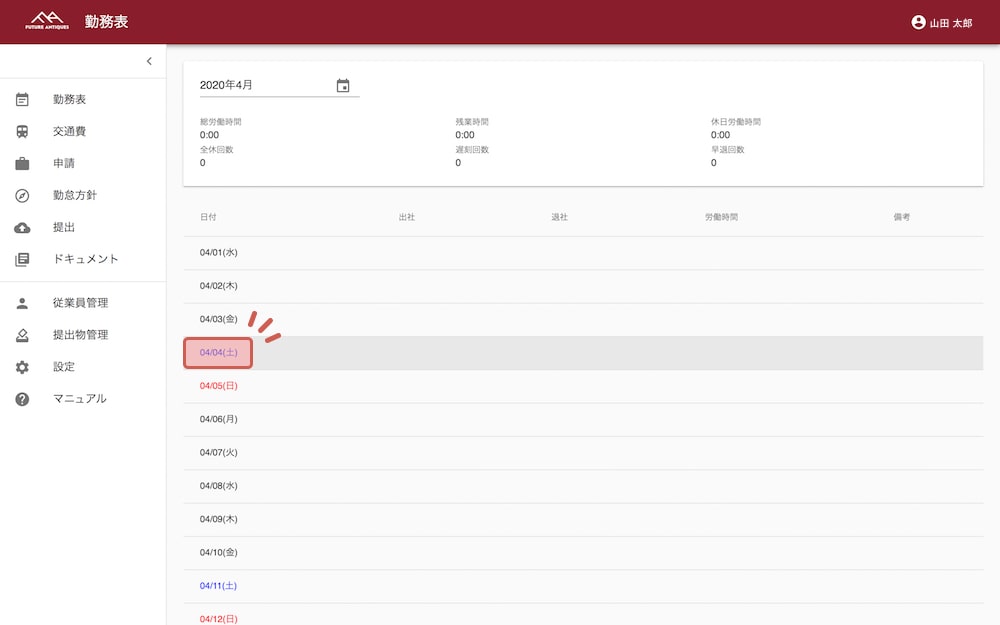Go to the ドキュメント menu item
The image size is (1000, 625).
(86, 260)
